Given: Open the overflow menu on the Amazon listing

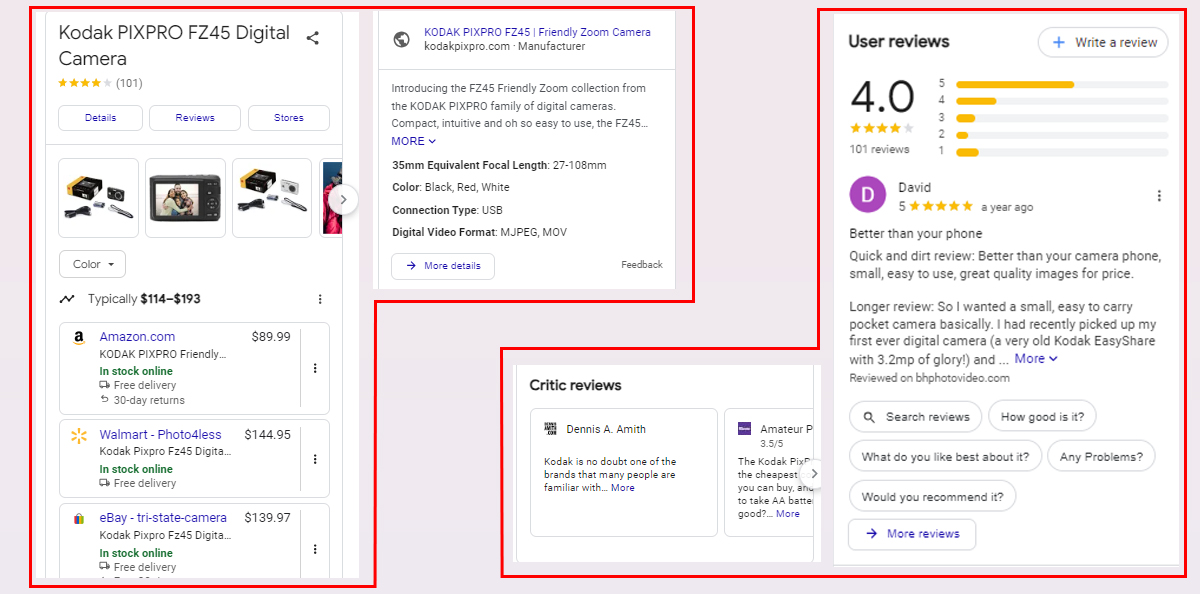Looking at the screenshot, I should 315,368.
